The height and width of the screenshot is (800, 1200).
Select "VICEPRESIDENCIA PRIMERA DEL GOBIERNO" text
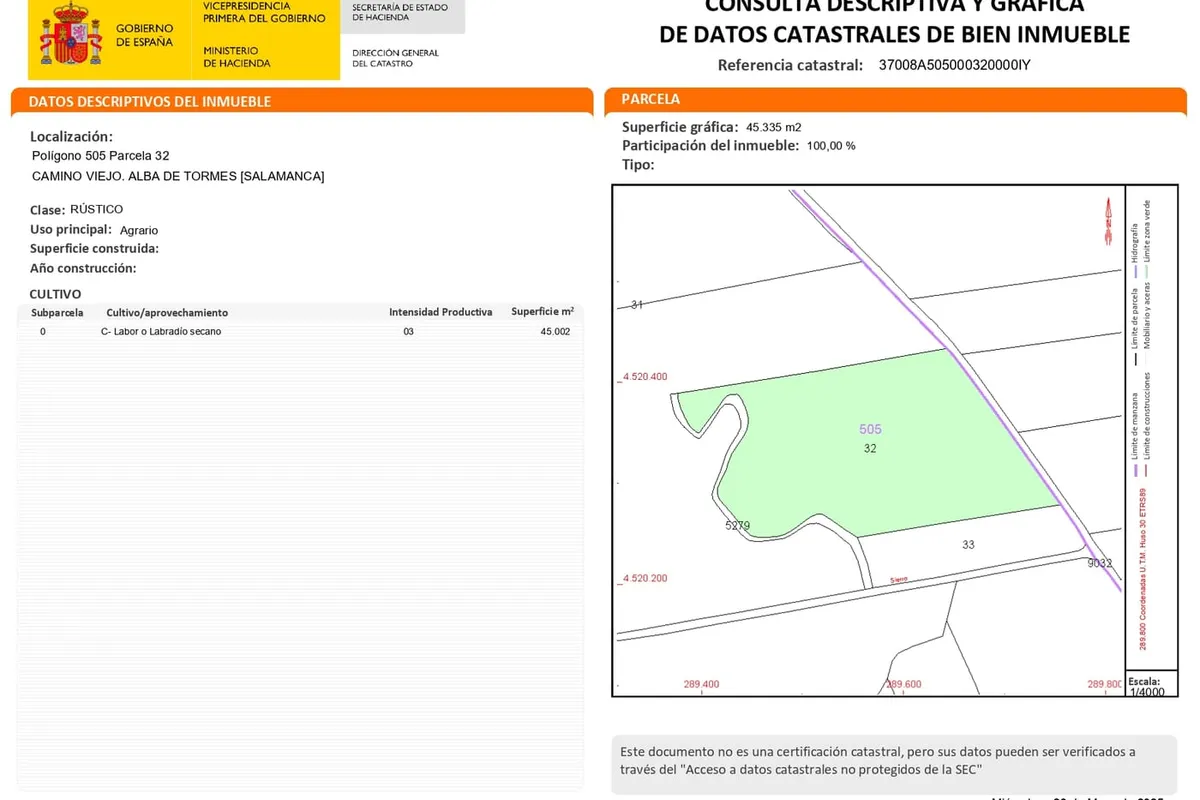(x=264, y=12)
